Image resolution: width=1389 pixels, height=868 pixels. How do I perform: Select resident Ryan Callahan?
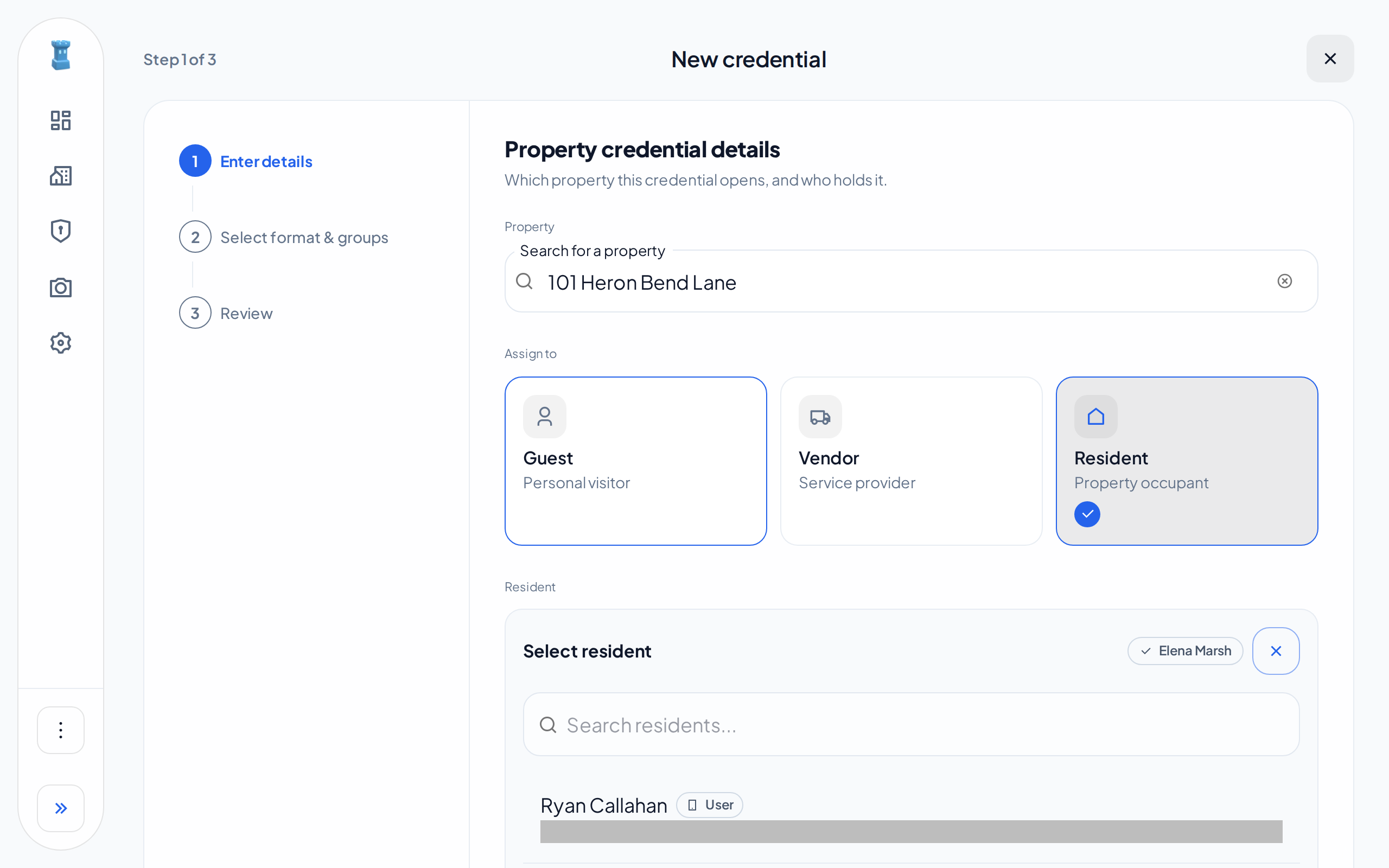911,818
